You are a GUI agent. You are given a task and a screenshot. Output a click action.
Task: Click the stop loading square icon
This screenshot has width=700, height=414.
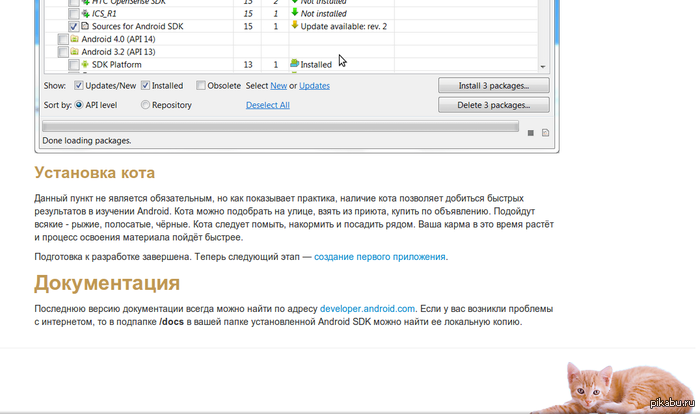point(530,132)
